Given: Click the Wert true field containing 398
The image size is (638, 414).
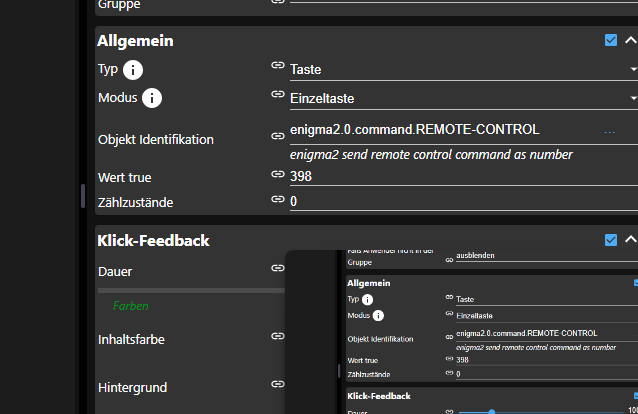Looking at the screenshot, I should point(460,176).
